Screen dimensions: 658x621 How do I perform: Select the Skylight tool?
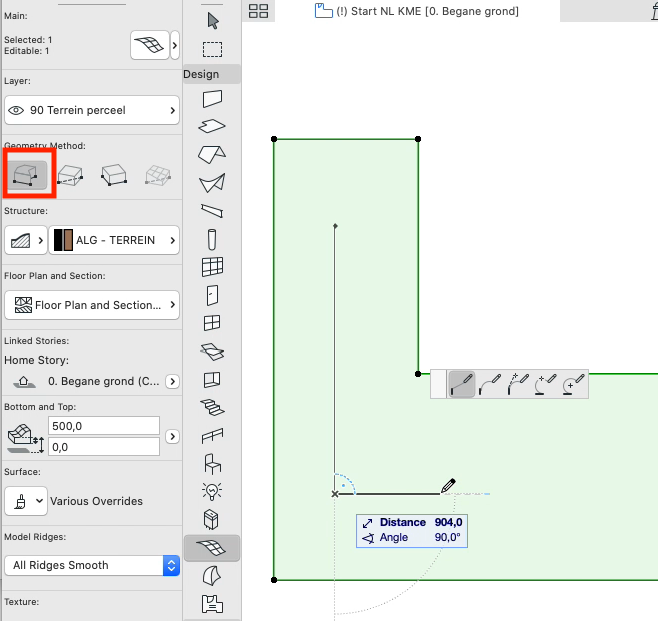(x=212, y=352)
